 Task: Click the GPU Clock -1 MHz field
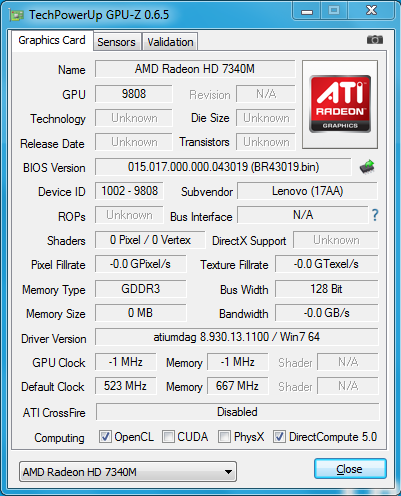pos(125,362)
